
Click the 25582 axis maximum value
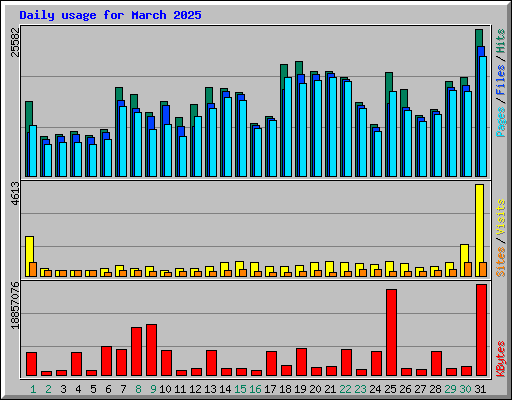pyautogui.click(x=16, y=42)
